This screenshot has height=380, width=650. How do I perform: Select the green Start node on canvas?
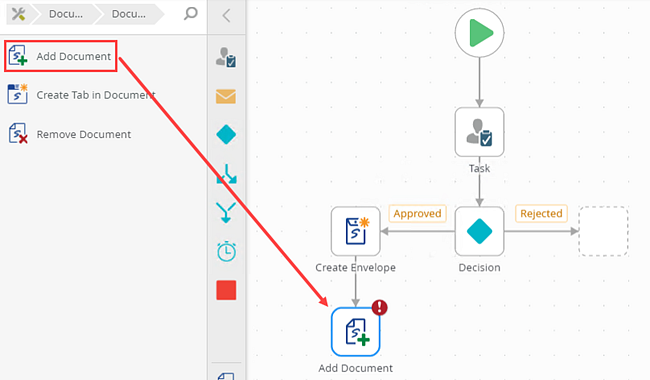click(480, 33)
